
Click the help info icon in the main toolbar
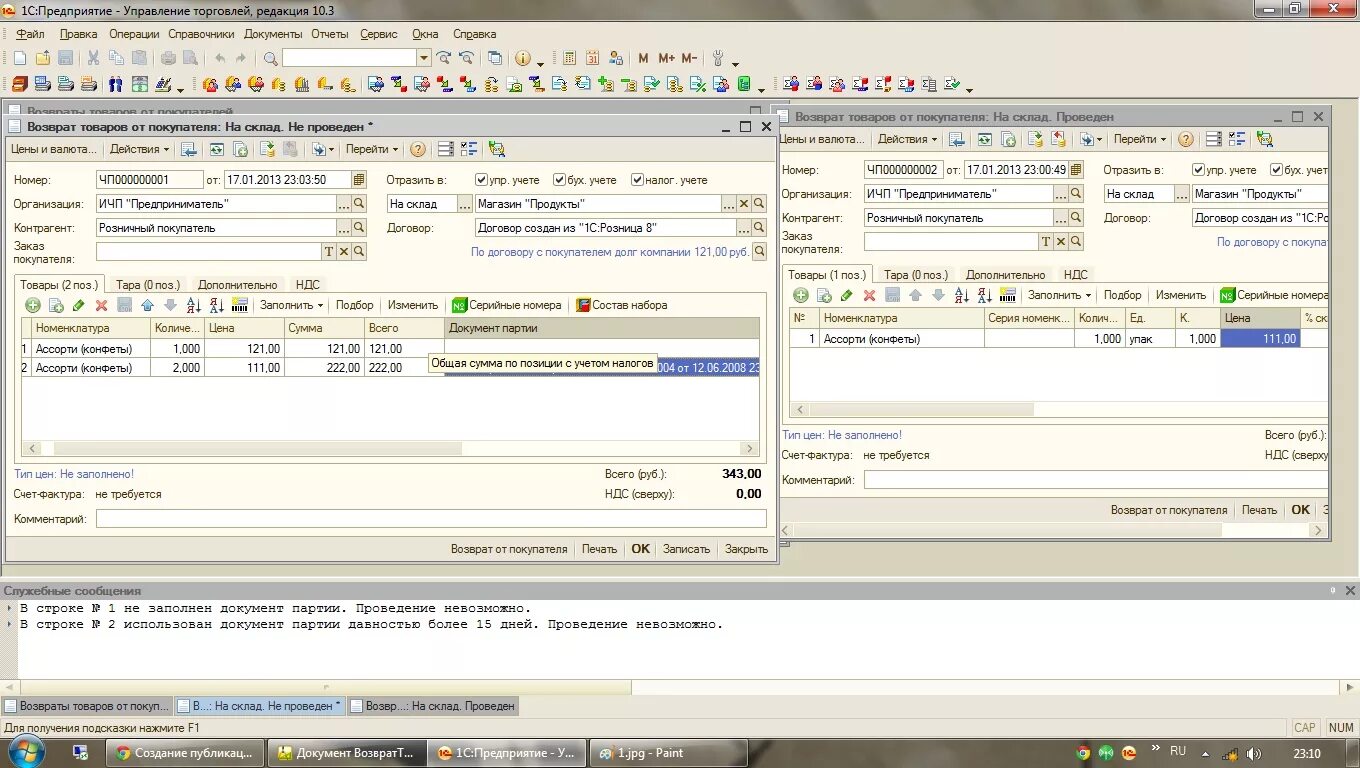point(522,58)
